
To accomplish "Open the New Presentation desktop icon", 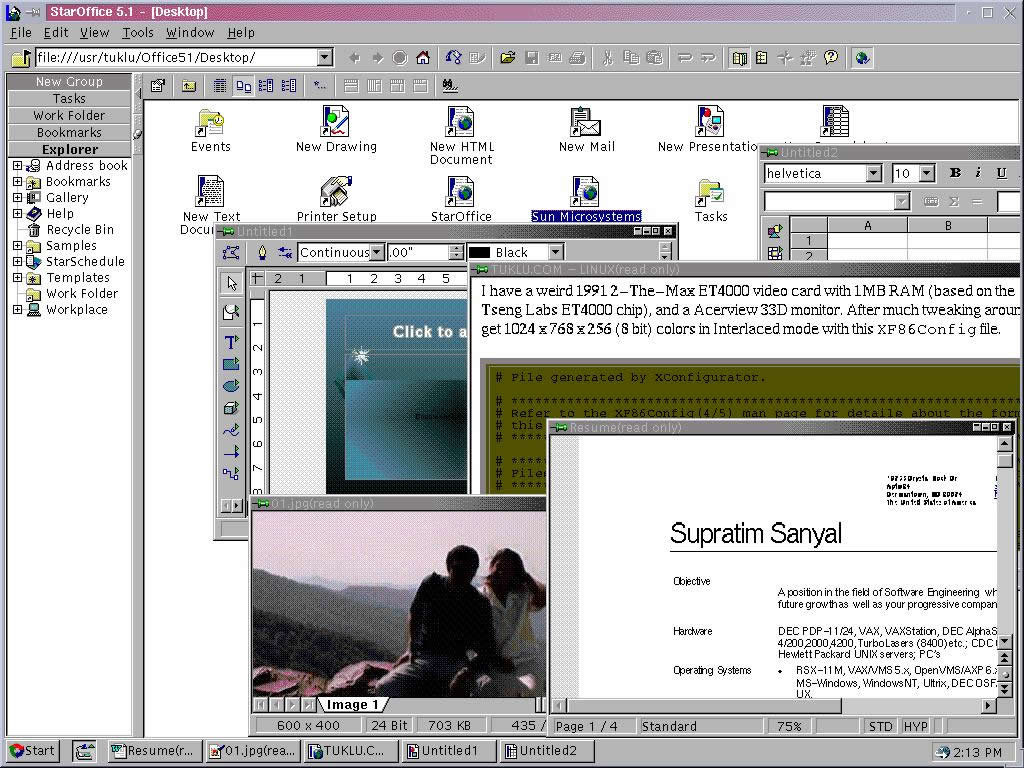I will (x=708, y=129).
